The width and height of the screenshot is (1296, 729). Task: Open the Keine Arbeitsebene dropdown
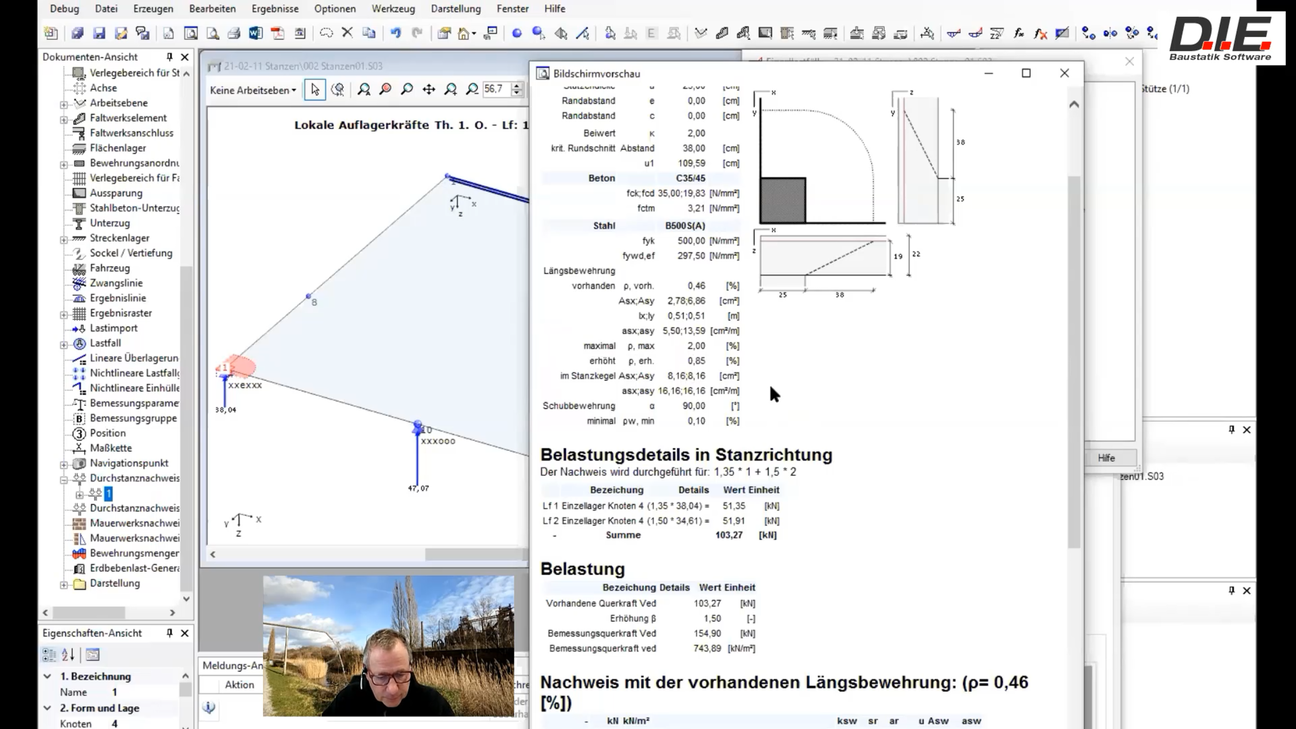click(253, 90)
